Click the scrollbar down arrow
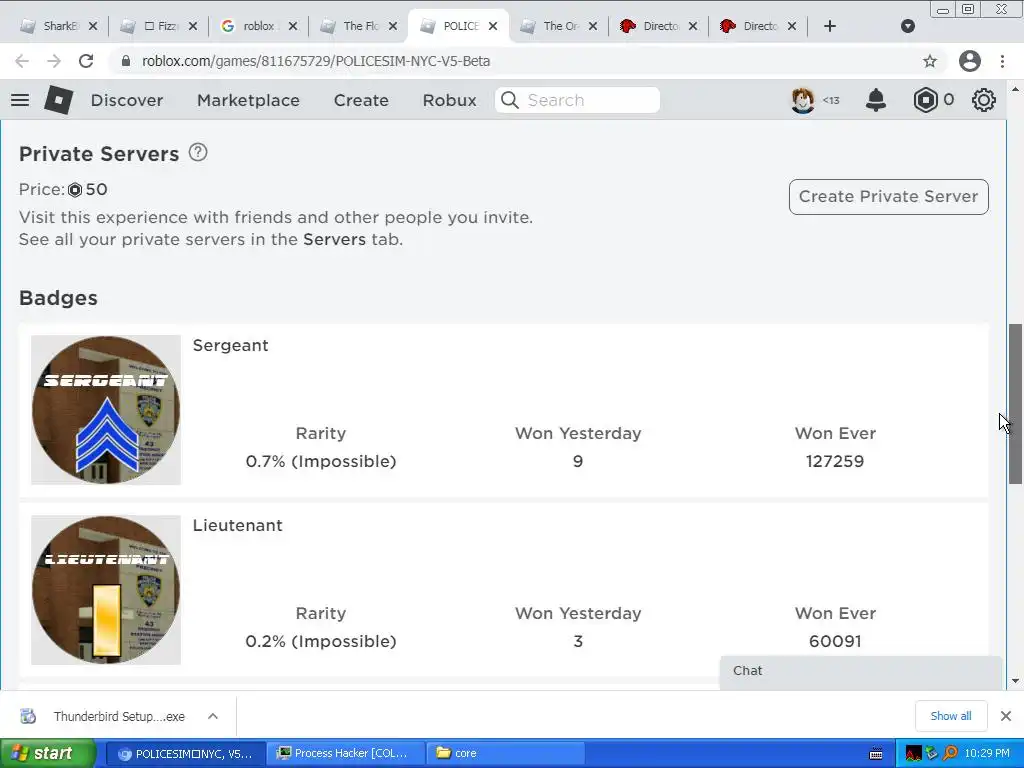 click(1015, 681)
